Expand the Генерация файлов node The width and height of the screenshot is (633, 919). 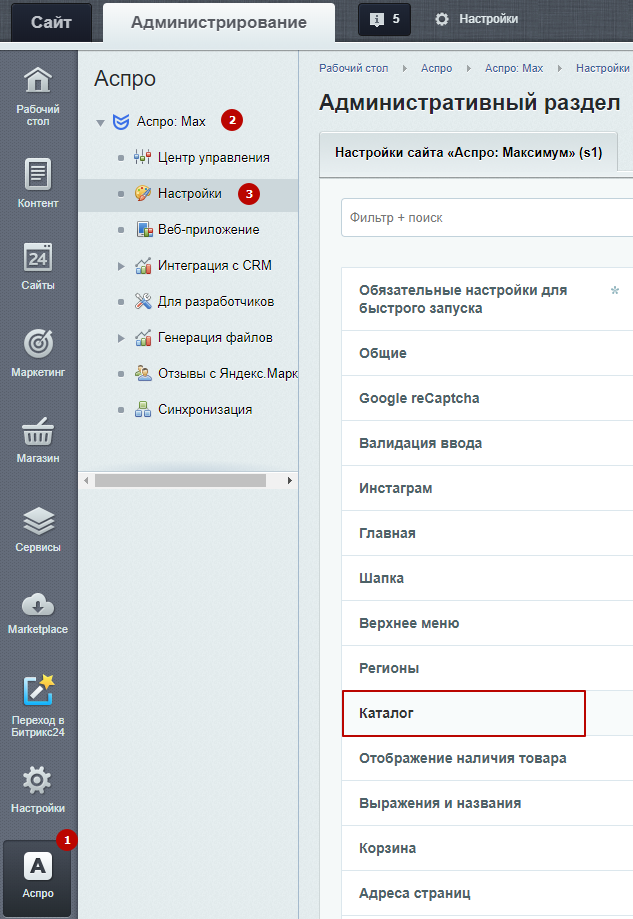click(121, 338)
